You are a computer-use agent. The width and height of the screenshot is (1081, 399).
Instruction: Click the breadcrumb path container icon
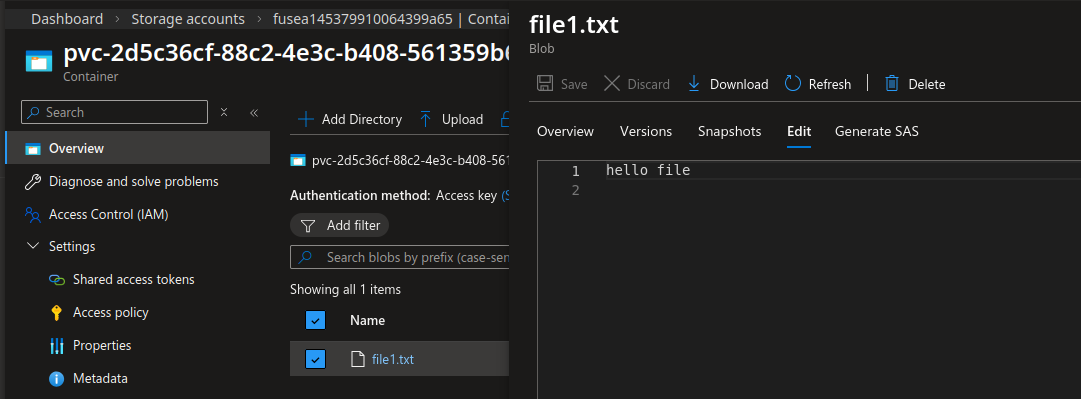coord(298,161)
